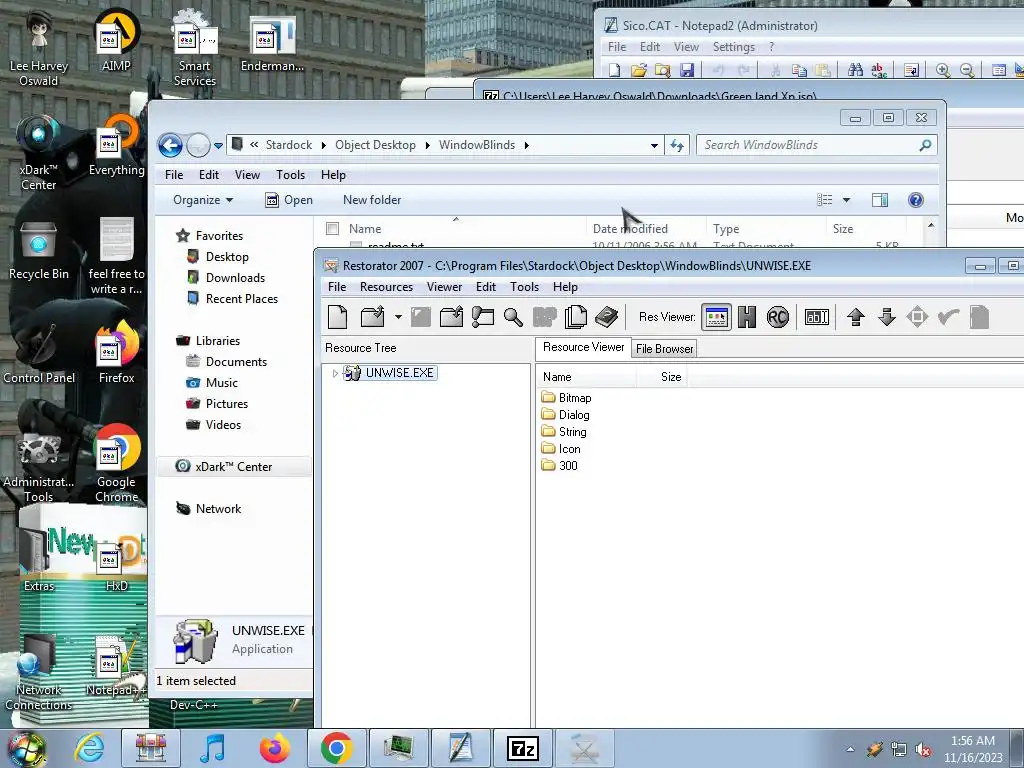Click New folder in Explorer toolbar

372,200
